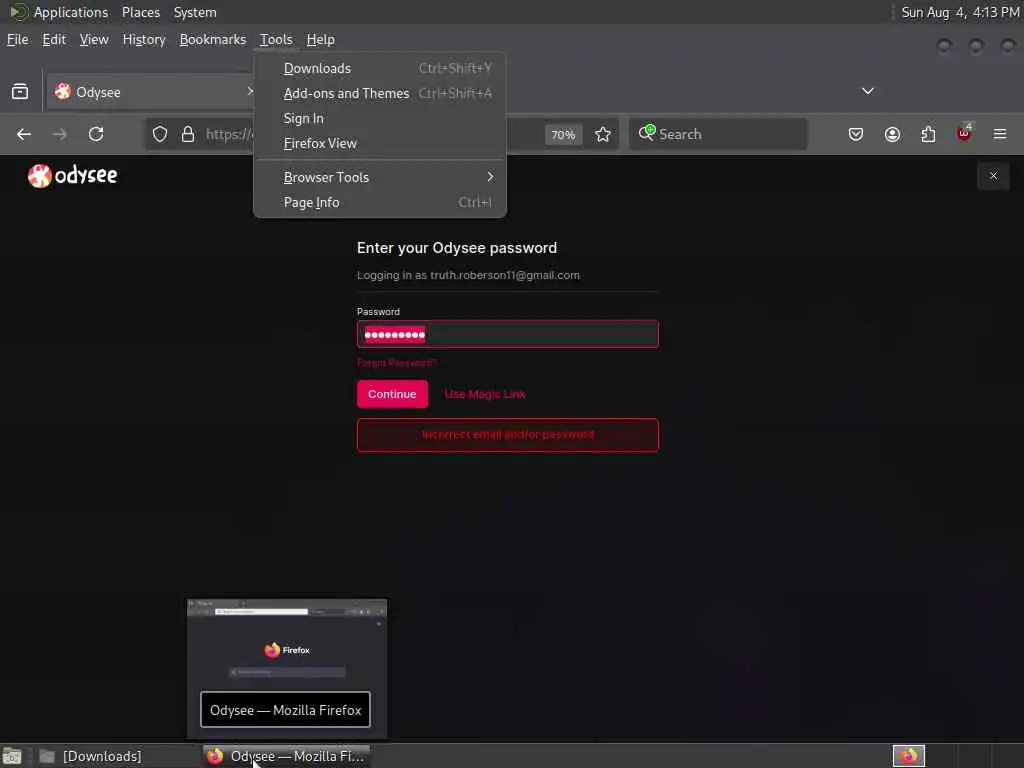Open the Firefox account icon
This screenshot has width=1024, height=768.
pyautogui.click(x=892, y=134)
